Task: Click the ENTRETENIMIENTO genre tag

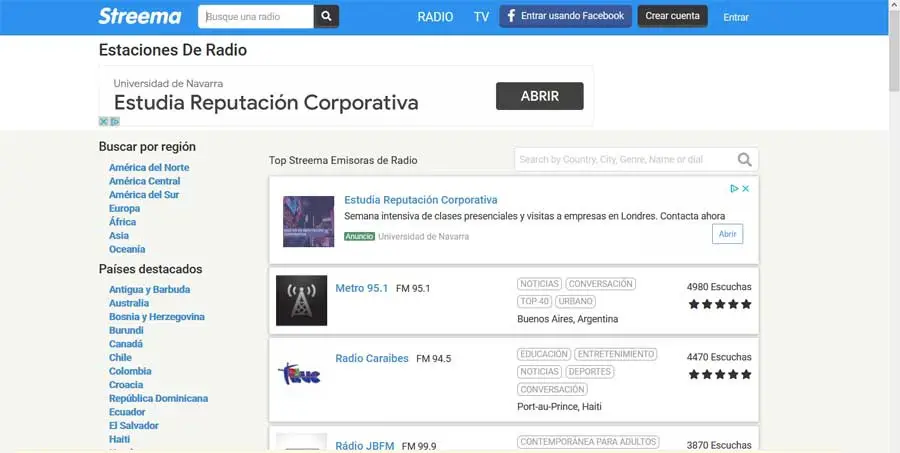Action: 615,354
